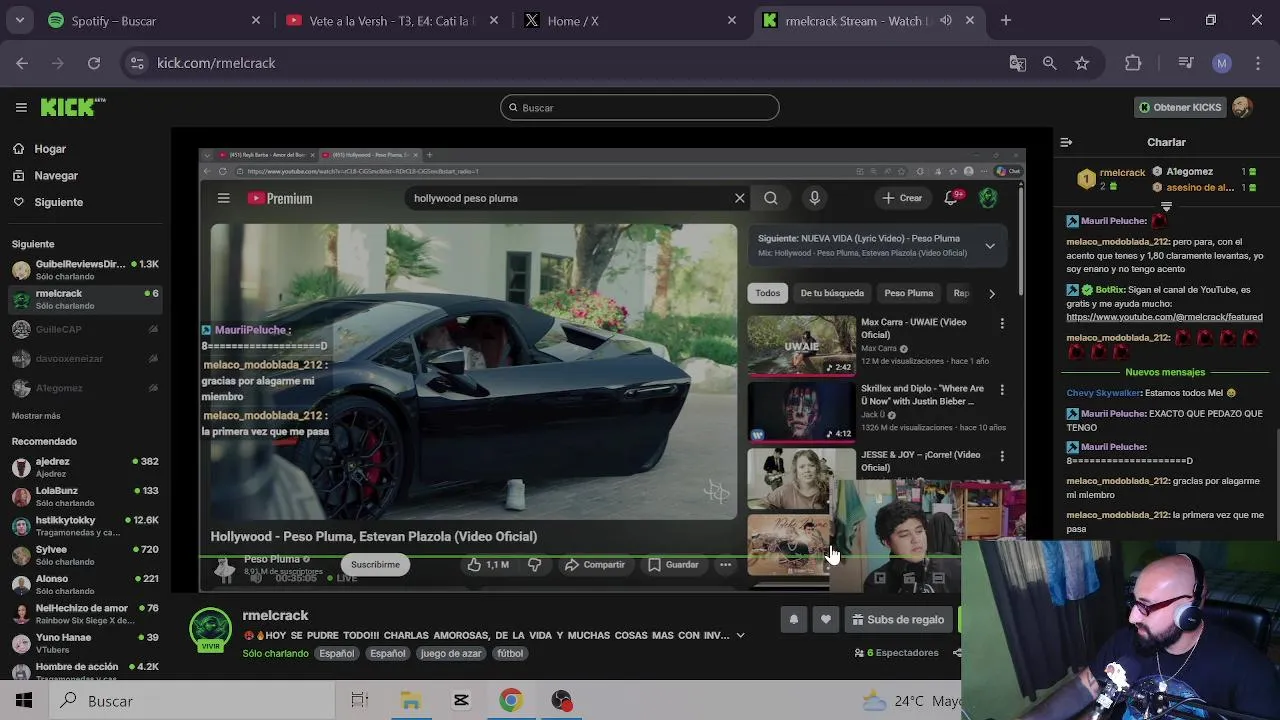This screenshot has width=1280, height=720.
Task: Go forward in the browser
Action: coord(58,63)
